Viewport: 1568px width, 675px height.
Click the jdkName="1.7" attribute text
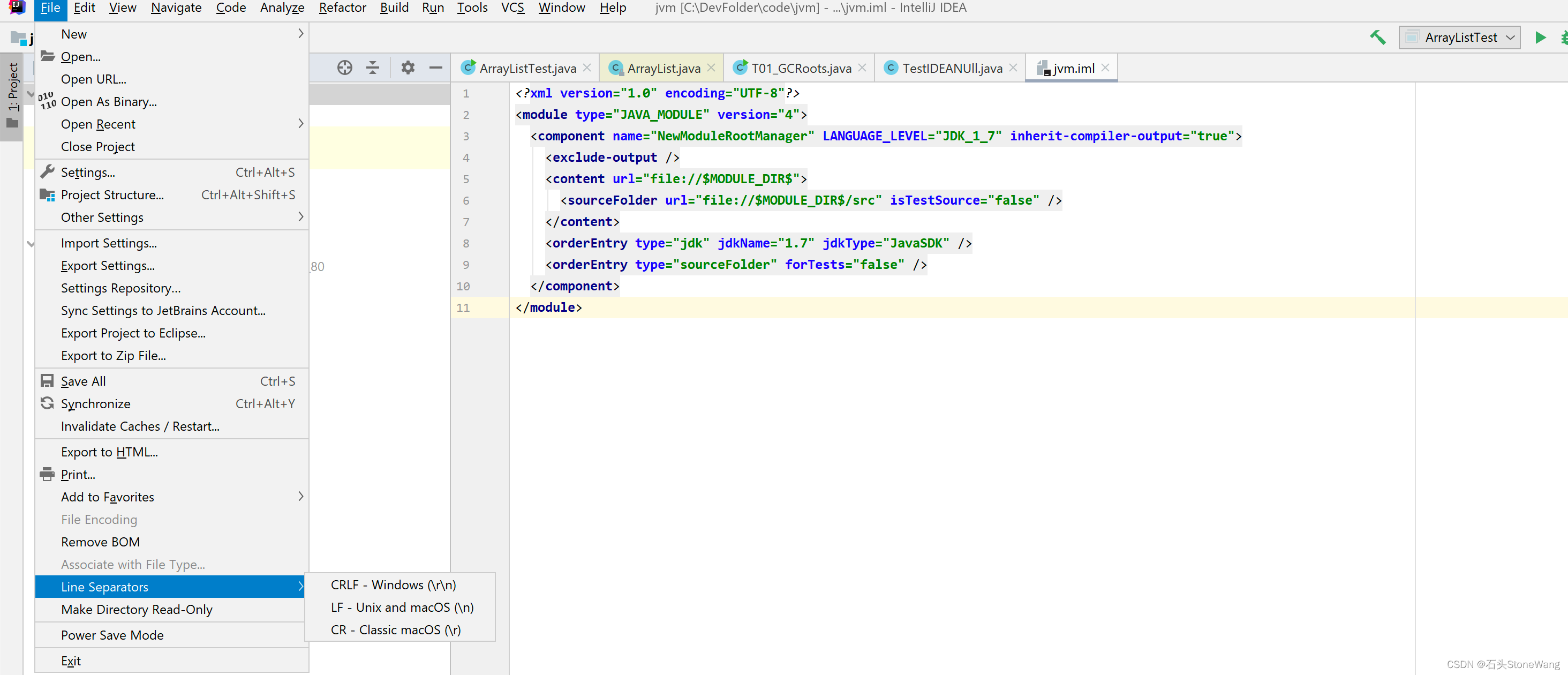coord(766,243)
